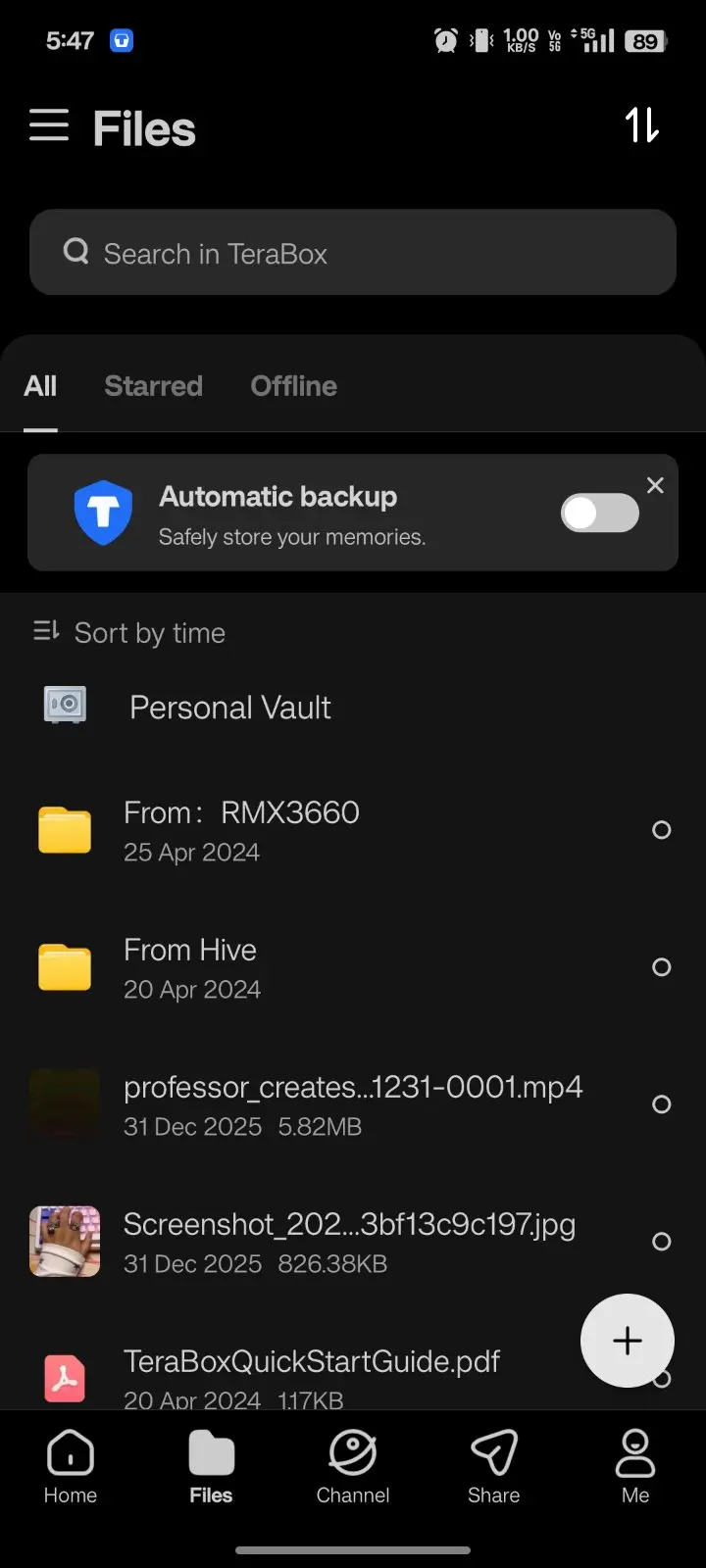This screenshot has height=1568, width=706.
Task: Switch to the Offline tab
Action: [x=293, y=386]
